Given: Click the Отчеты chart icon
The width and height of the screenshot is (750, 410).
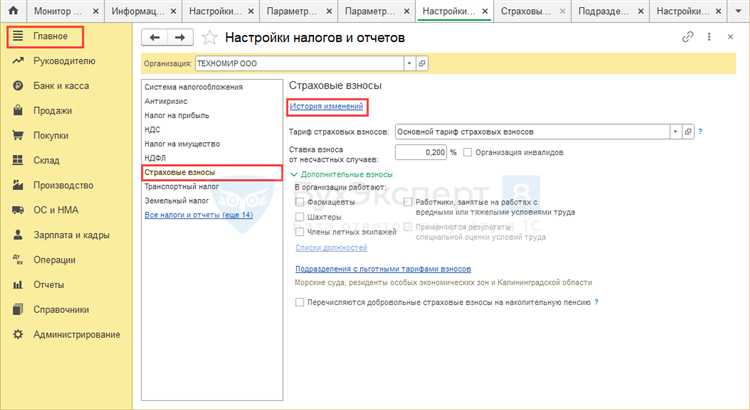Looking at the screenshot, I should tap(18, 285).
